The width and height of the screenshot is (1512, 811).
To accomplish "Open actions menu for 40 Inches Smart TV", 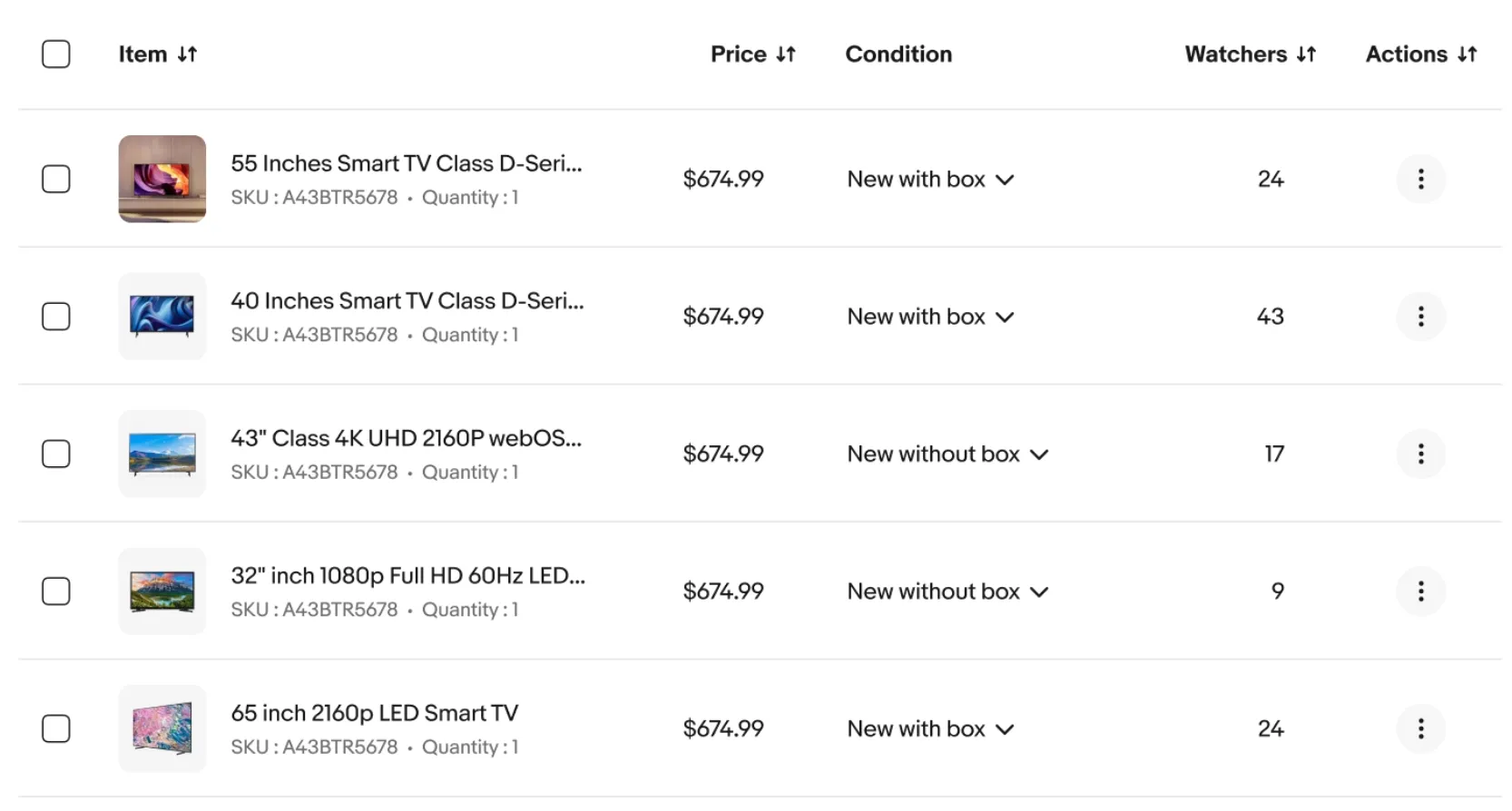I will (x=1420, y=317).
